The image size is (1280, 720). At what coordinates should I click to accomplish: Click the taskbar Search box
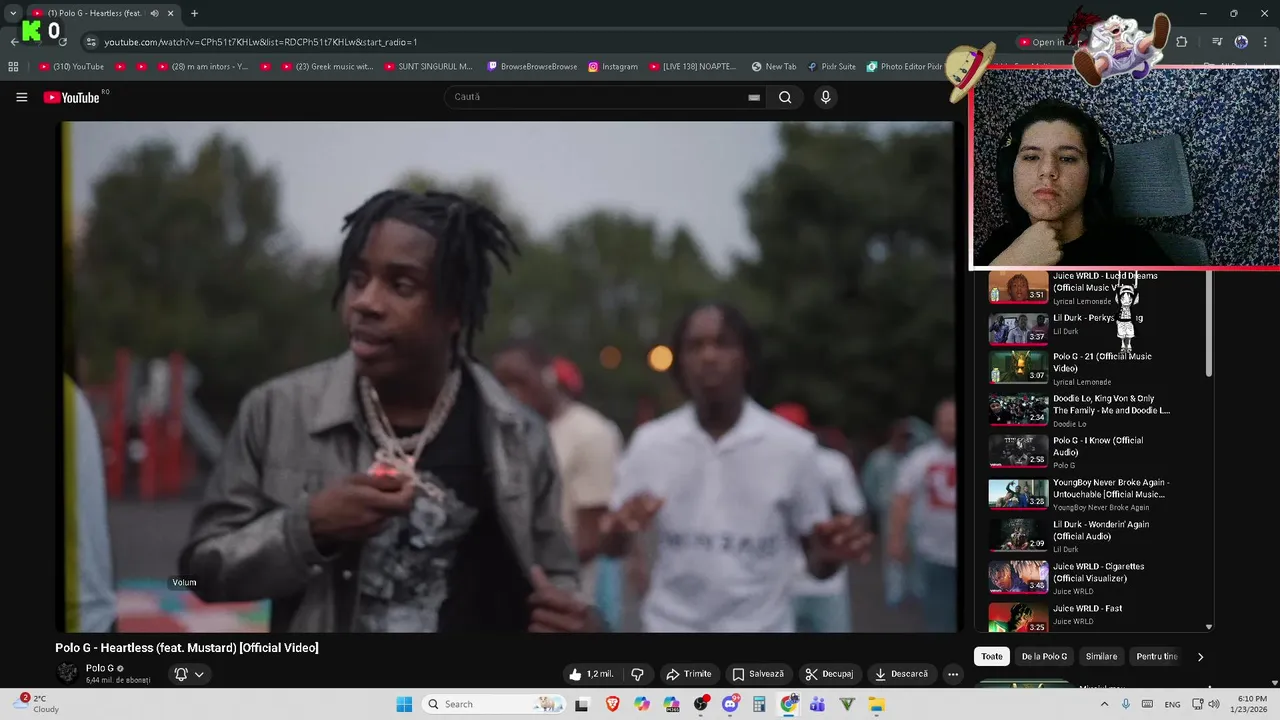(x=493, y=704)
